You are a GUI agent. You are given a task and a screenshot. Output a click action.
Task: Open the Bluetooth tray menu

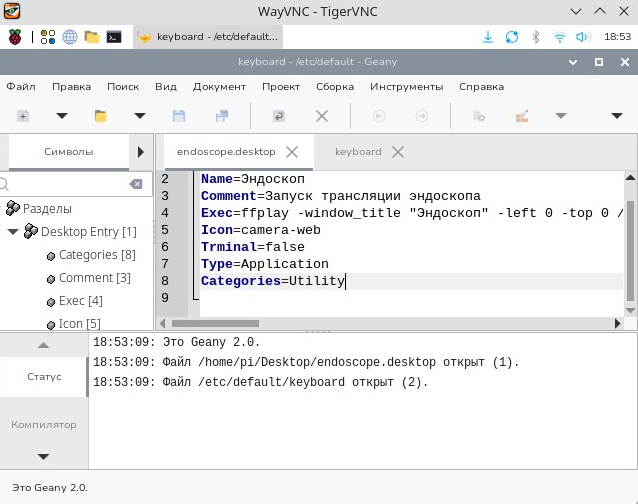tap(536, 37)
